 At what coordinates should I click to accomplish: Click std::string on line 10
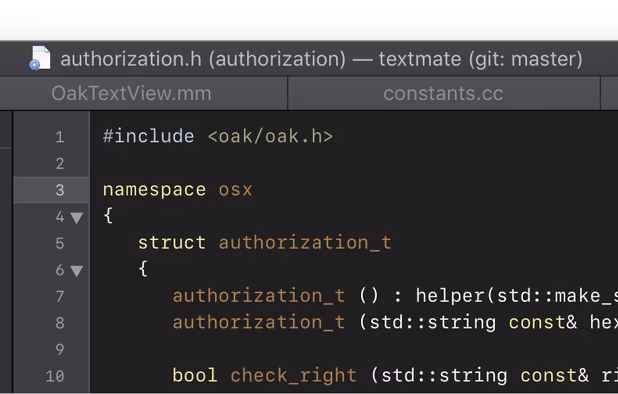[445, 375]
